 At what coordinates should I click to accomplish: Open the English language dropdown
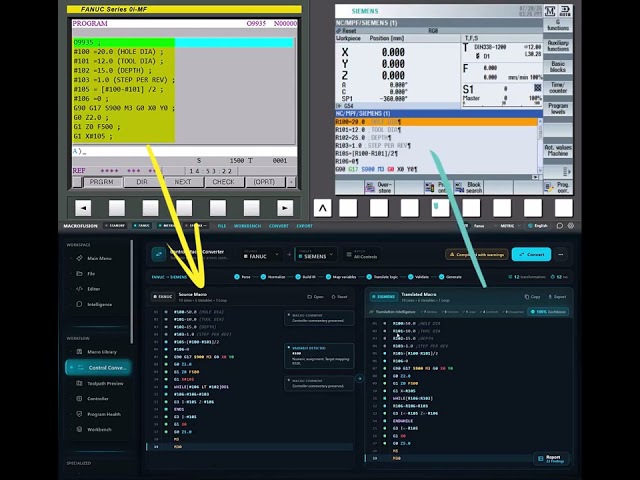pyautogui.click(x=538, y=226)
